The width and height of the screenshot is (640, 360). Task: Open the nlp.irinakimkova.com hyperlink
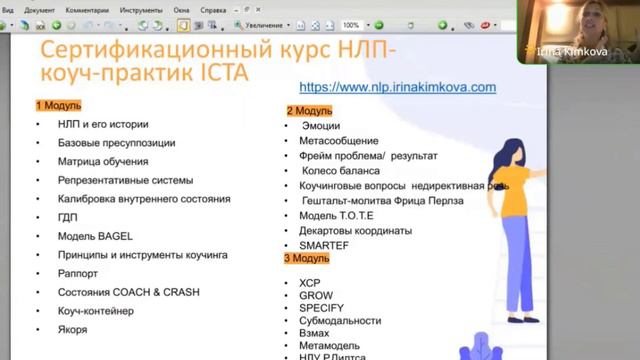tap(398, 87)
